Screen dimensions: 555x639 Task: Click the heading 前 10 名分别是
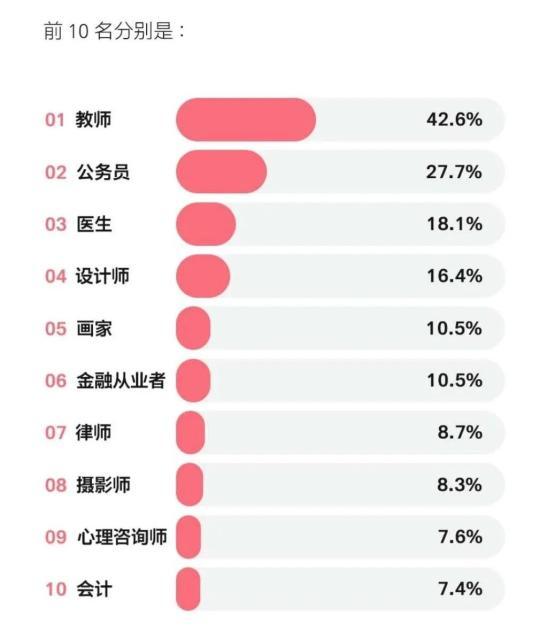[114, 31]
